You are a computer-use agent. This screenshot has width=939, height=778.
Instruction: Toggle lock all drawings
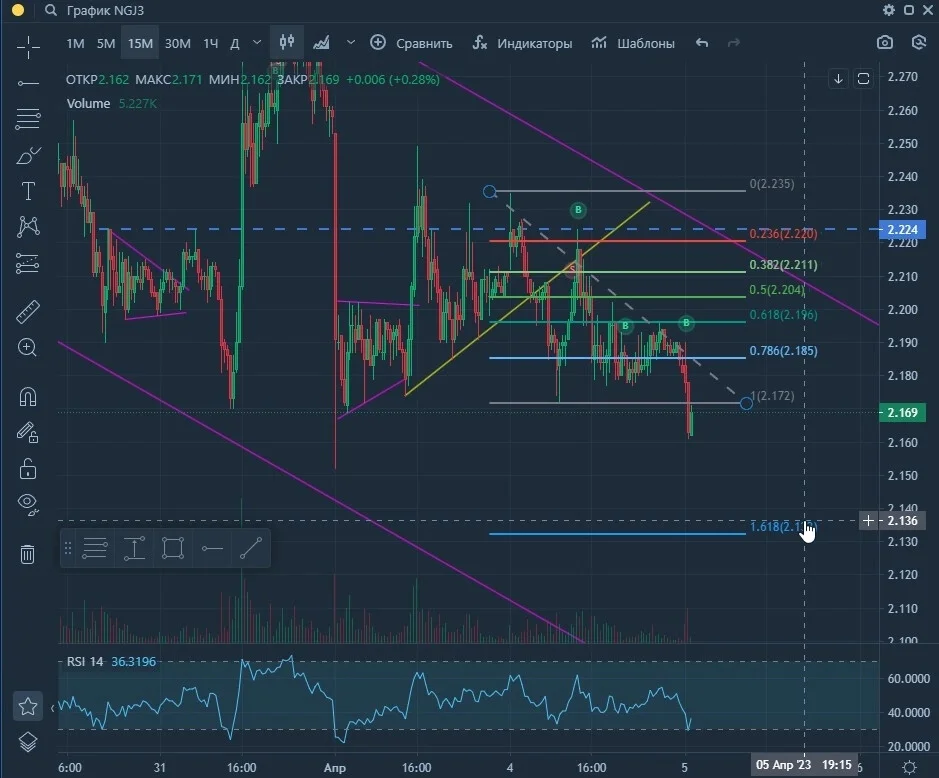coord(28,468)
